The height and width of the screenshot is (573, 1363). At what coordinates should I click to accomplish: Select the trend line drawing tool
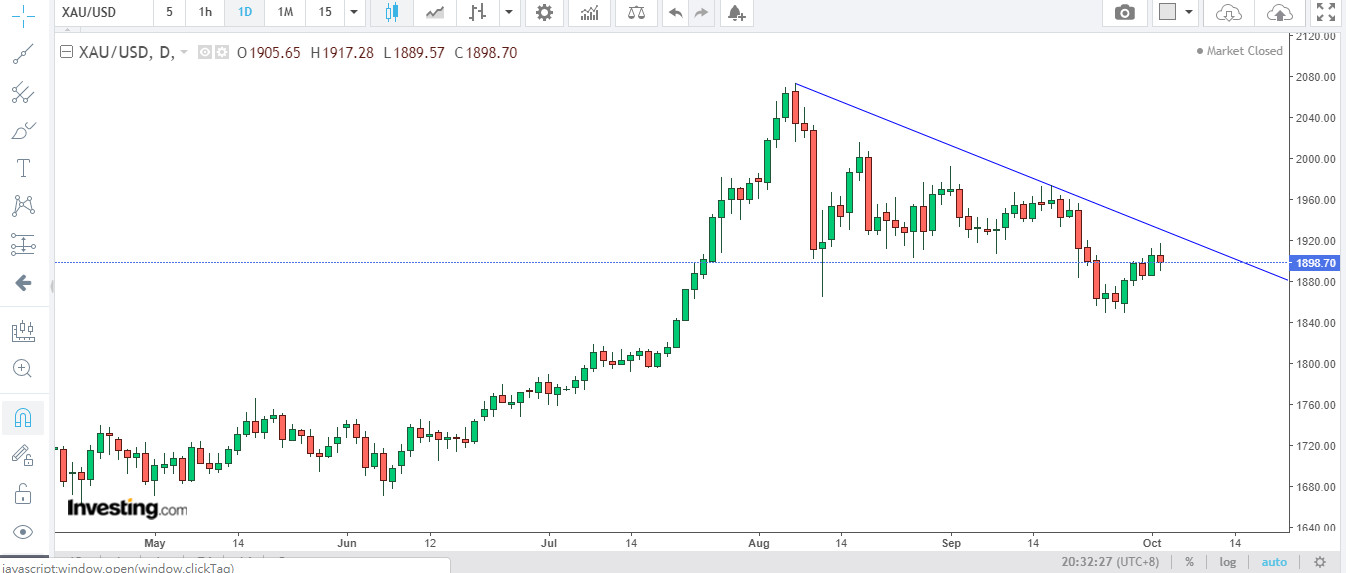coord(22,55)
